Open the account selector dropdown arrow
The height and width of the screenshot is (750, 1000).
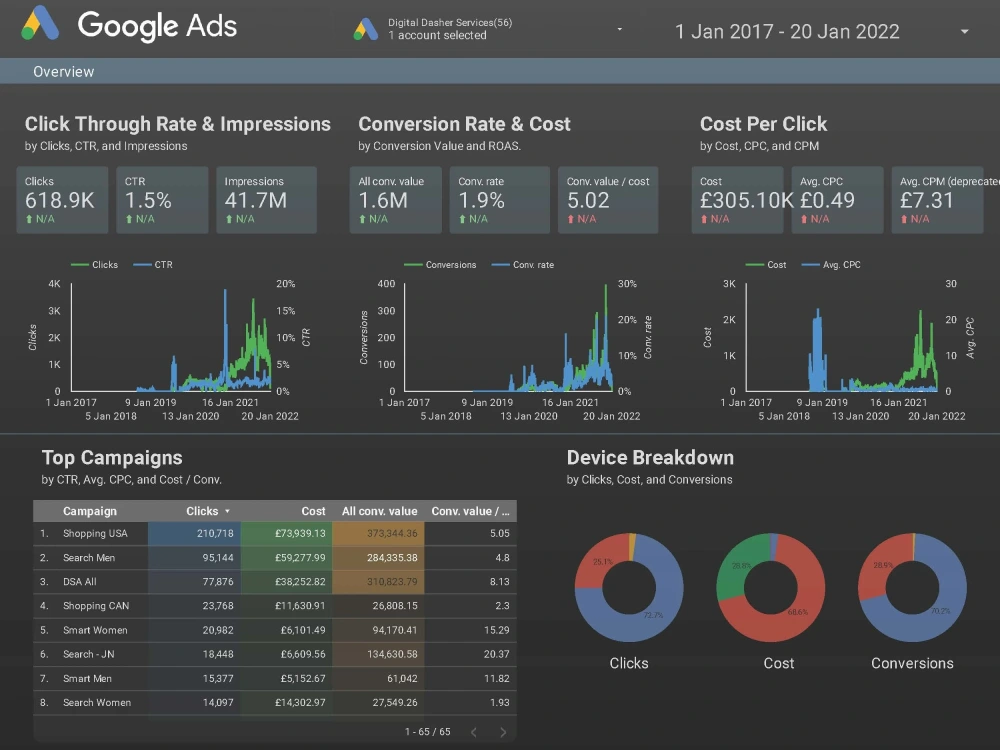coord(619,29)
